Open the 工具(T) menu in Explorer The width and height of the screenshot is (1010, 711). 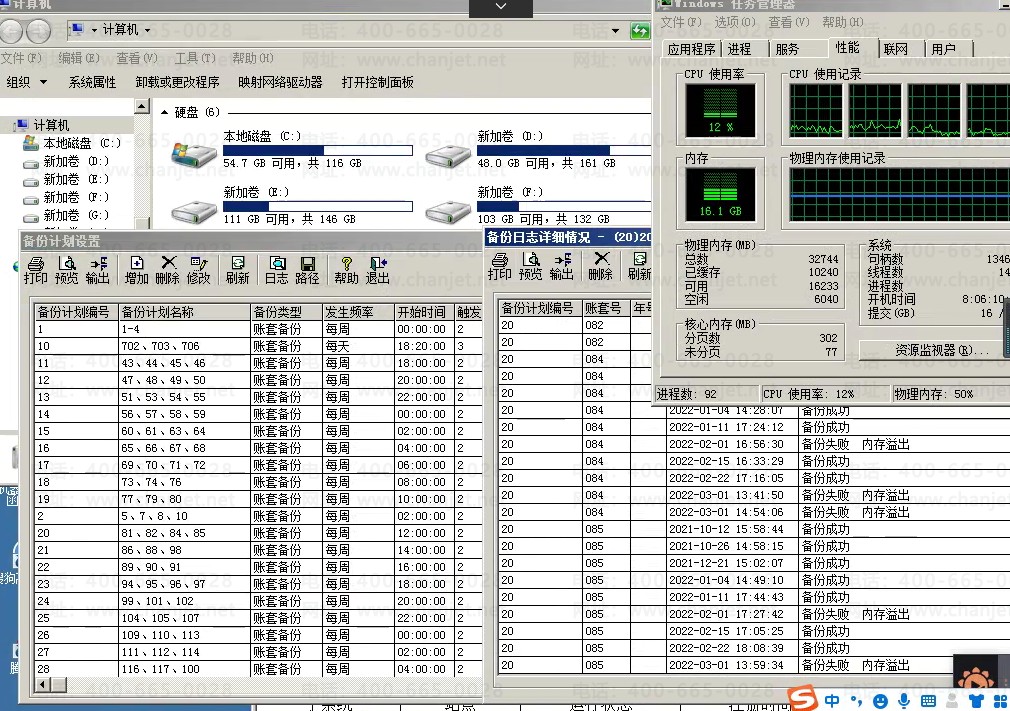click(x=193, y=58)
